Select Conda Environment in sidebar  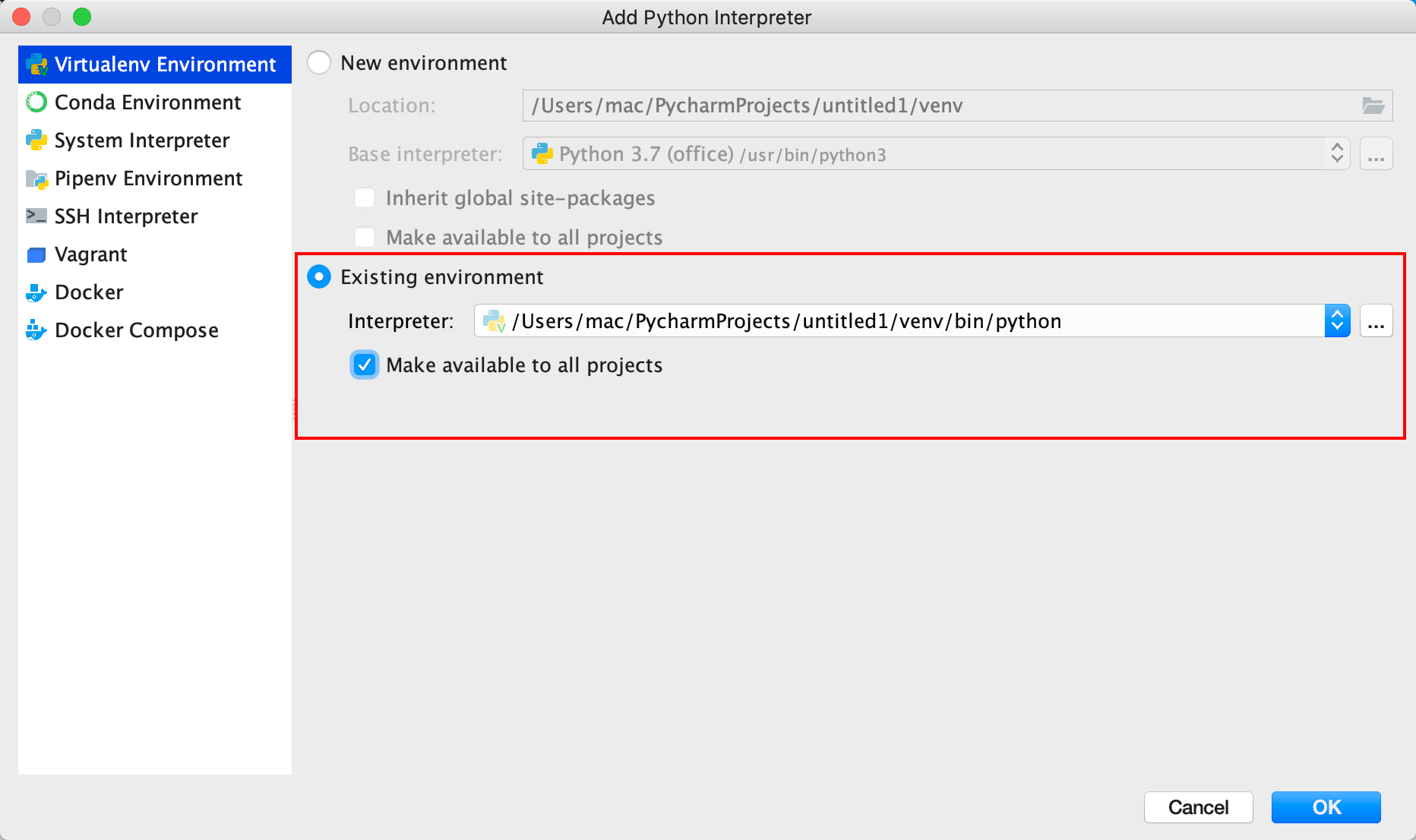155,103
